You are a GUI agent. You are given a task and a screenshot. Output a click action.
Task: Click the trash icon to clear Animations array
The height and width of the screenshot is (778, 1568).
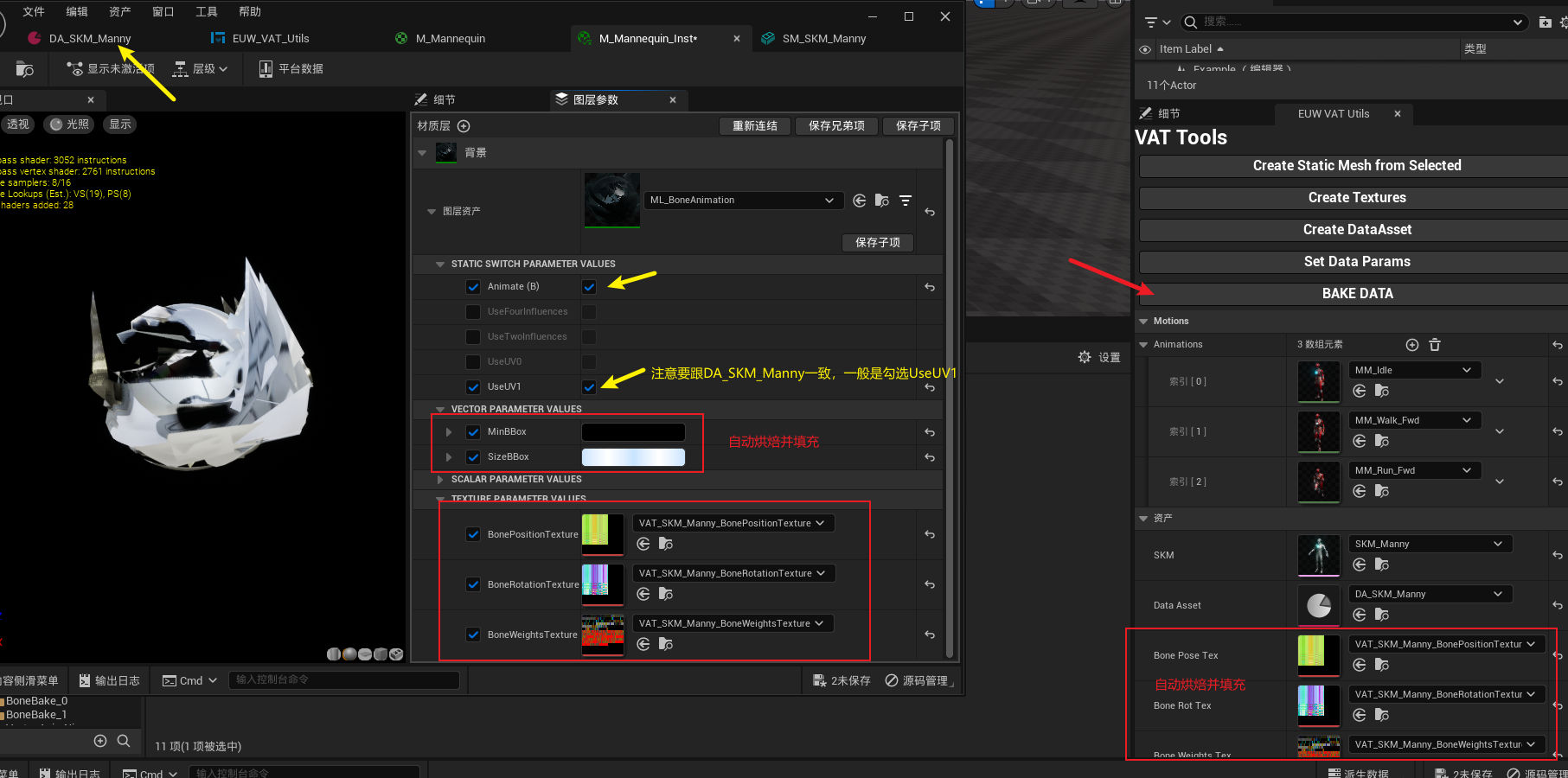click(x=1434, y=344)
